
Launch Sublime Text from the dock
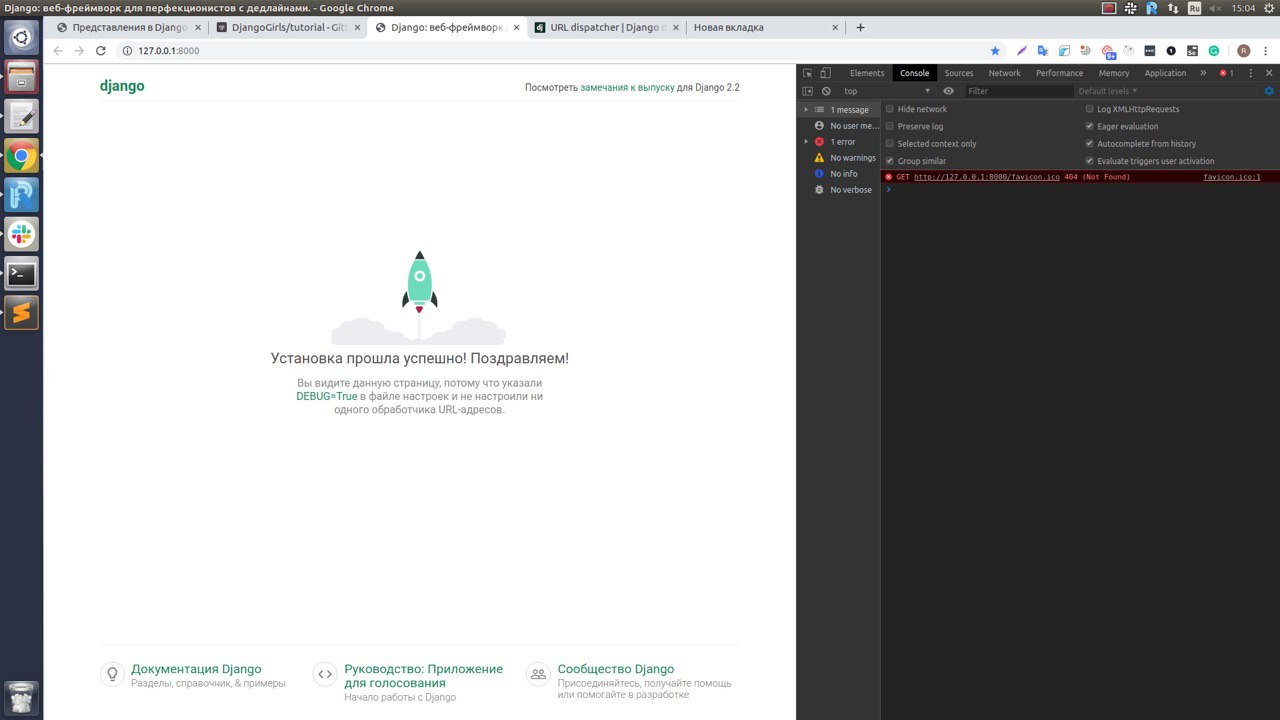[21, 313]
